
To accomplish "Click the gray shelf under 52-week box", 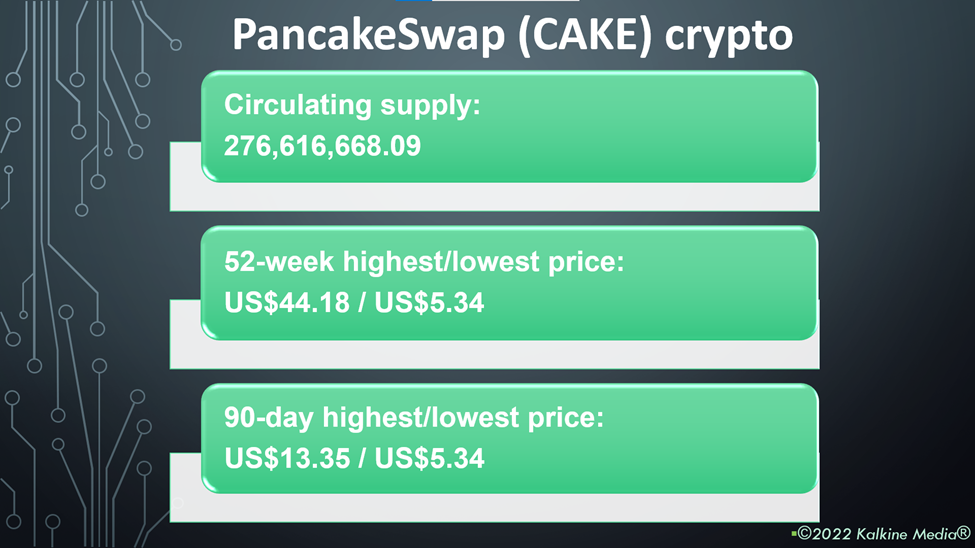I will coord(494,354).
